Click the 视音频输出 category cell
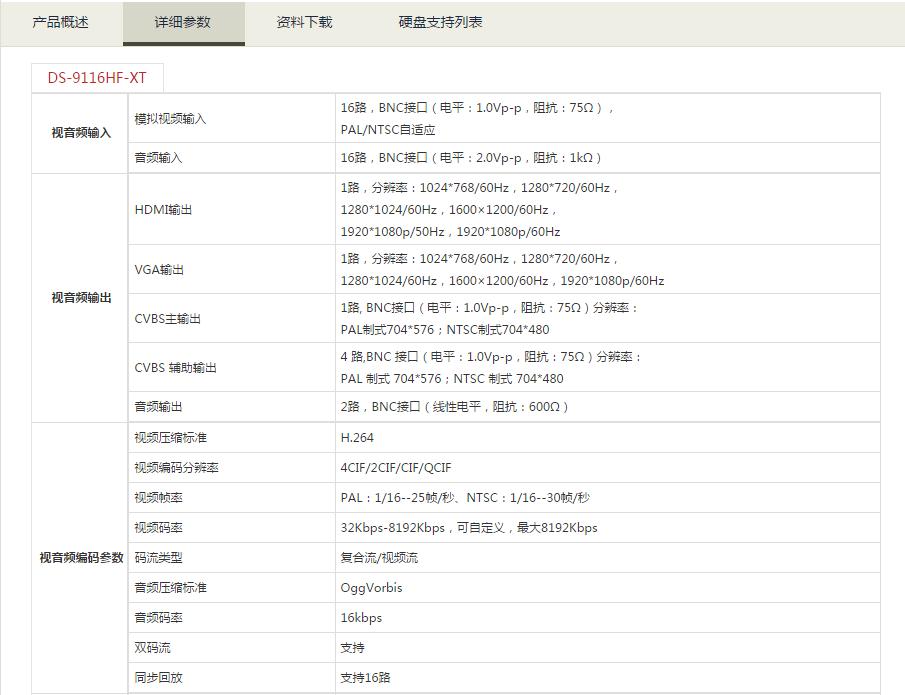 (81, 298)
